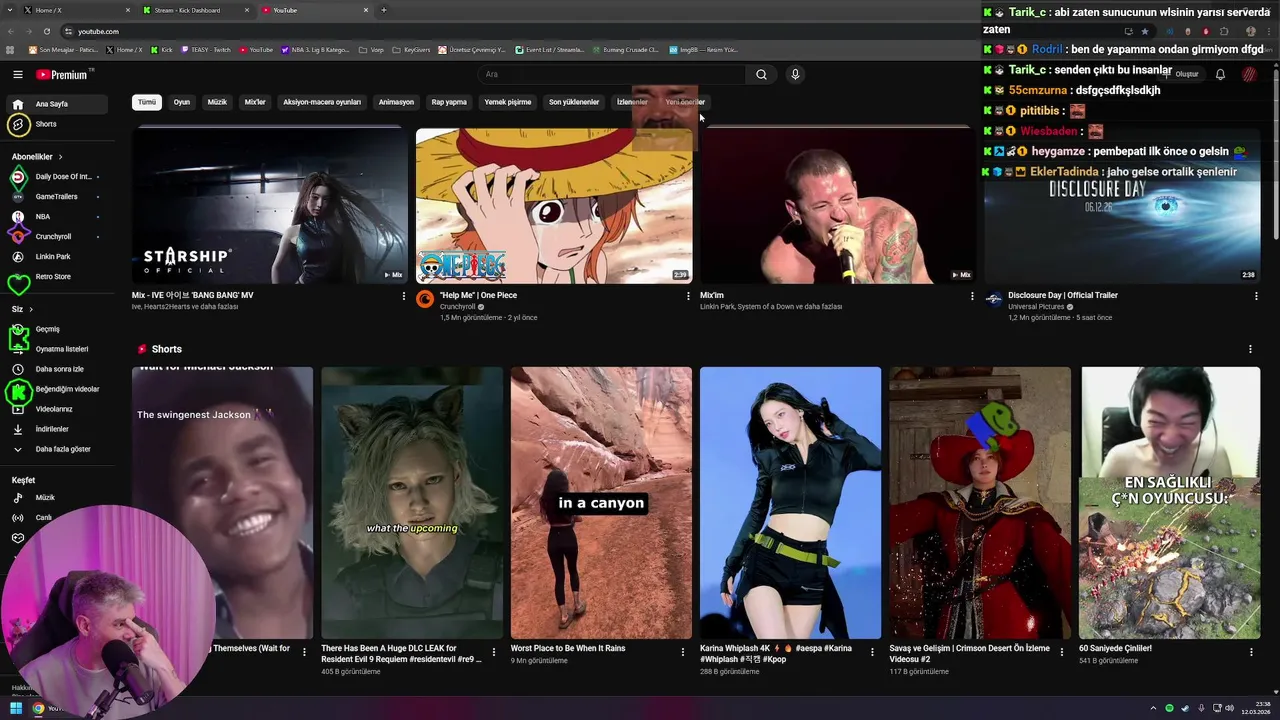Image resolution: width=1280 pixels, height=720 pixels.
Task: Open Disclosure Day Official Trailer thumbnail
Action: click(1122, 206)
